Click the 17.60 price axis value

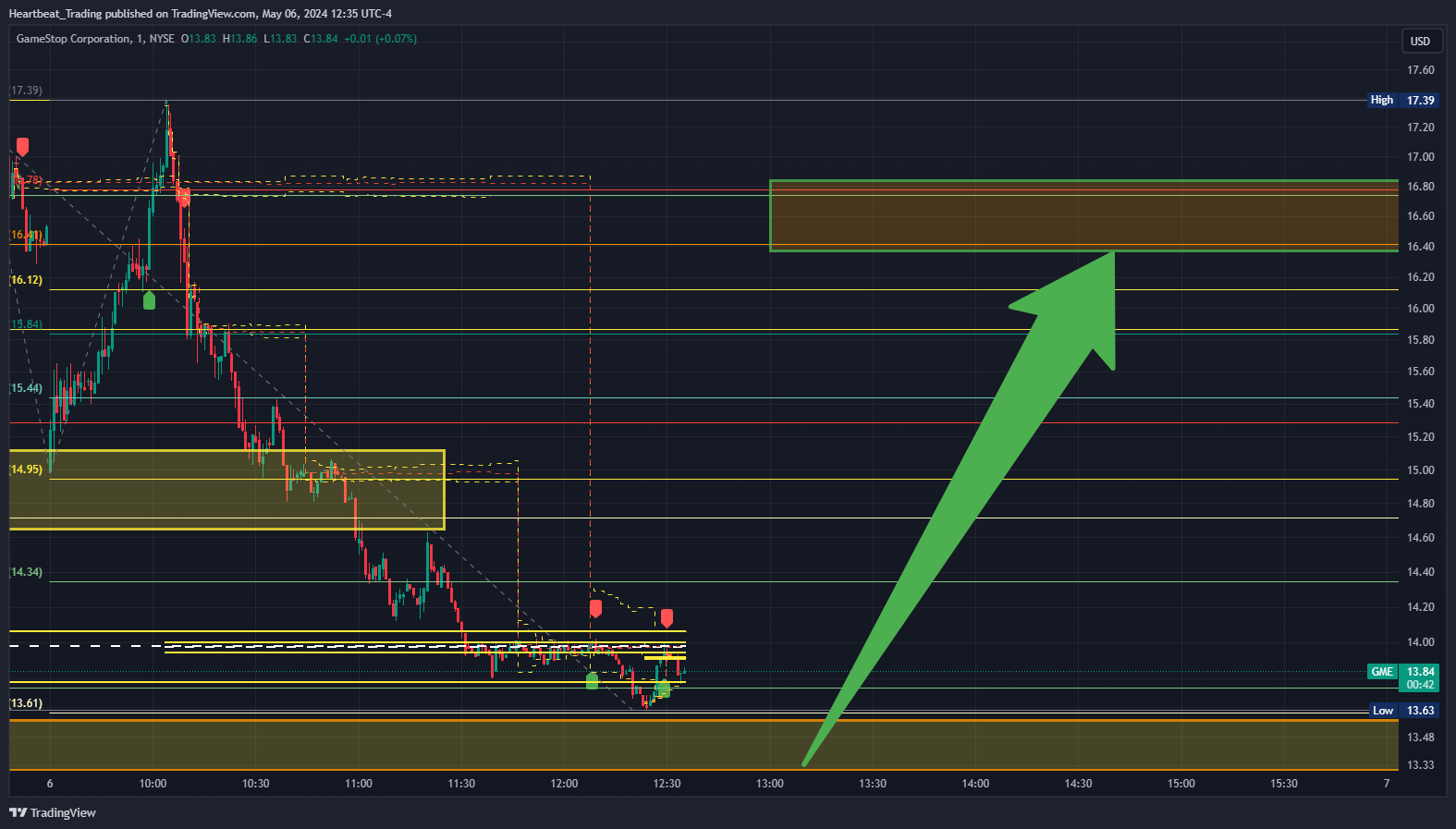click(1421, 70)
